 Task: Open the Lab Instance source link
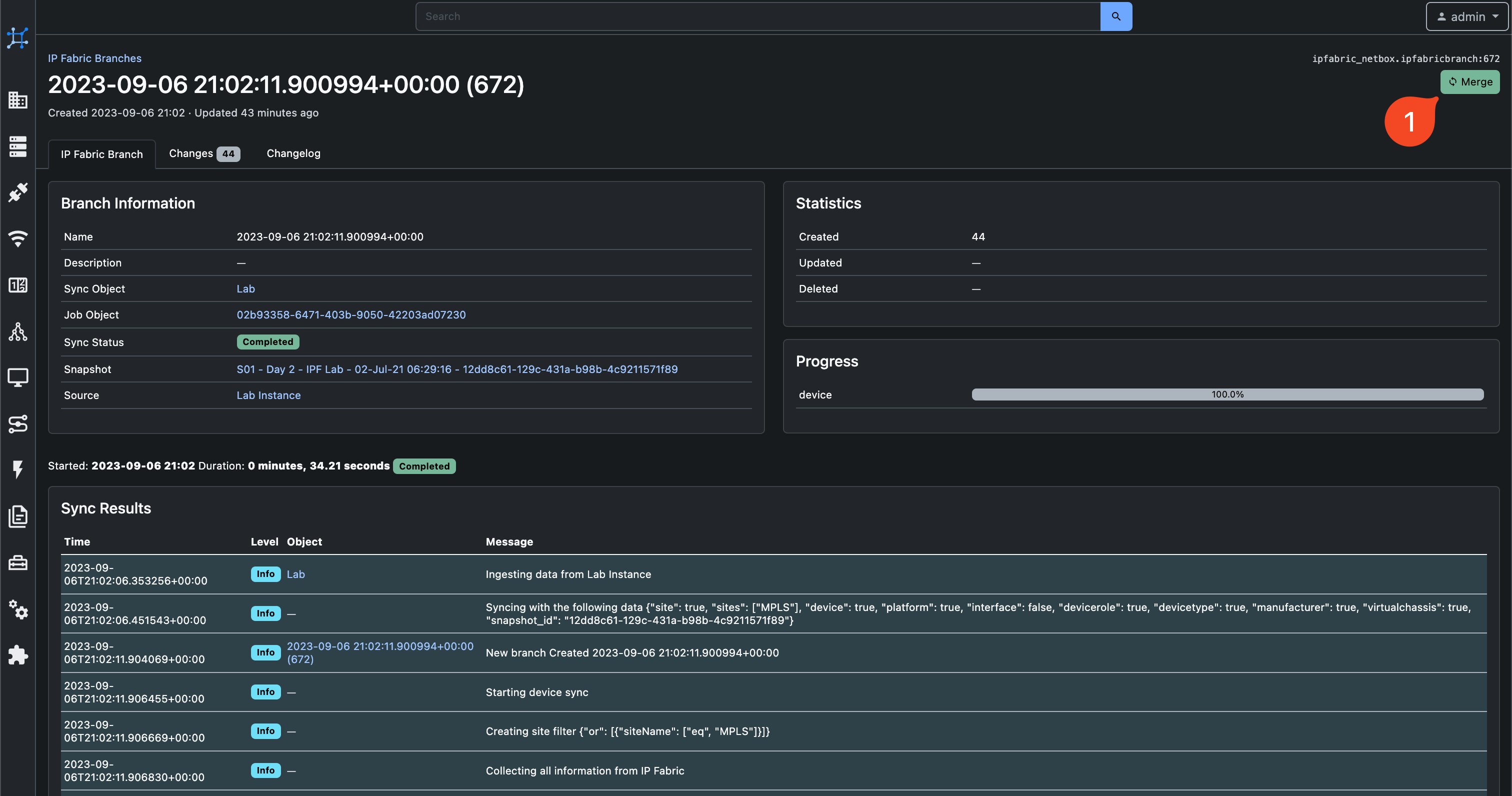[x=268, y=395]
